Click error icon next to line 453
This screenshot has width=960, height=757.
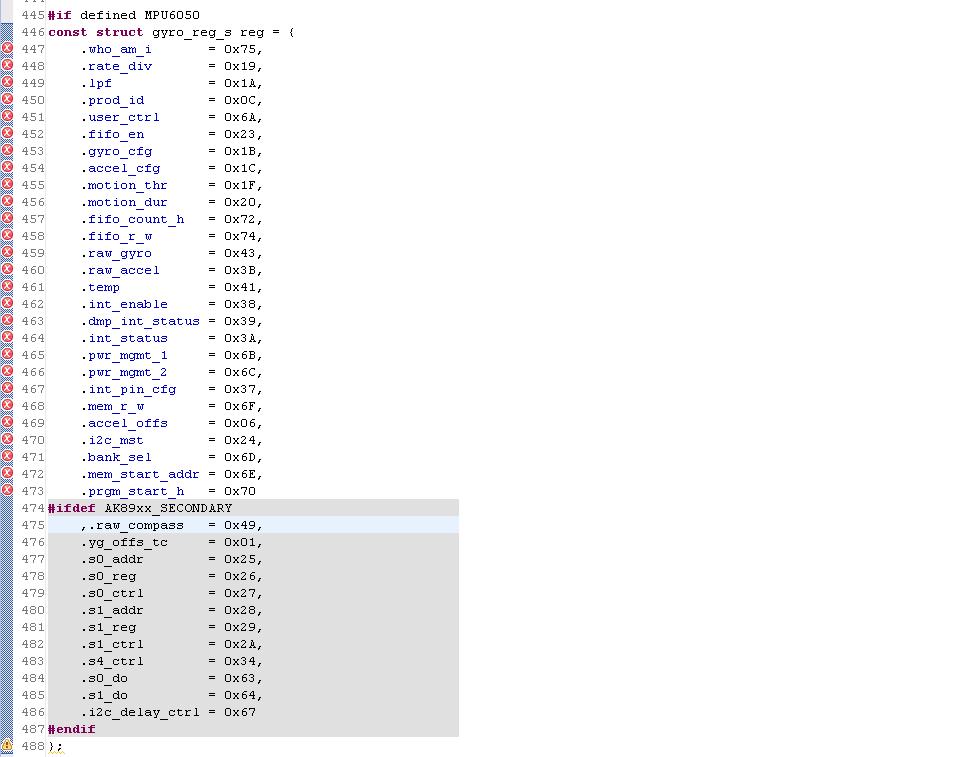click(7, 150)
